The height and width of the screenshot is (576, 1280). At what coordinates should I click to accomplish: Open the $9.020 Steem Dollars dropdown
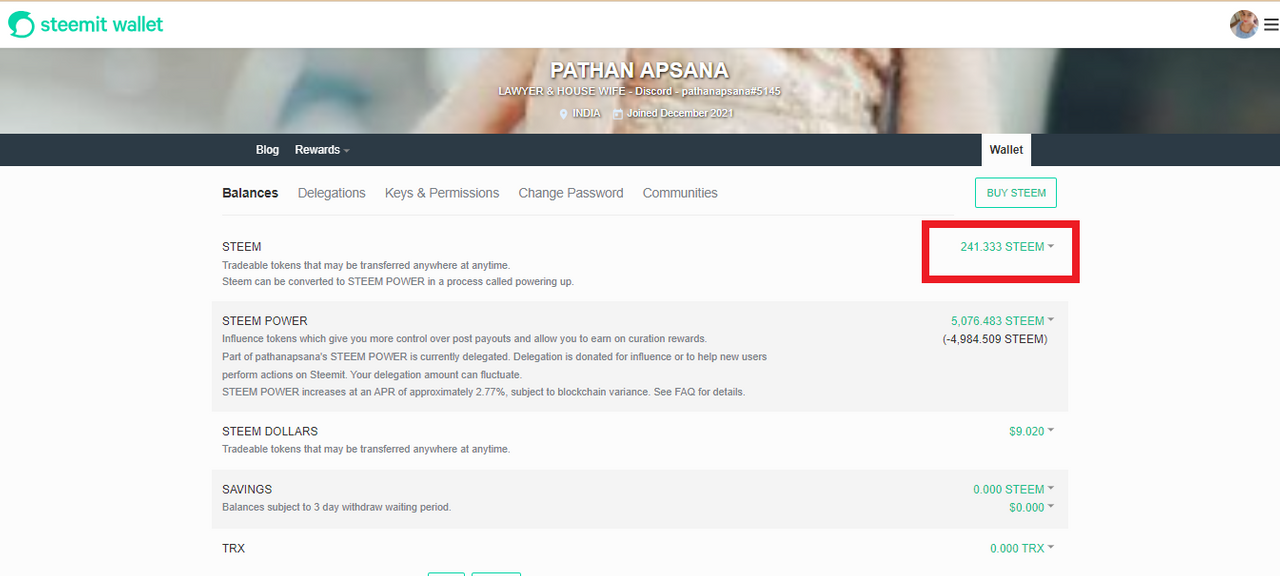1032,432
